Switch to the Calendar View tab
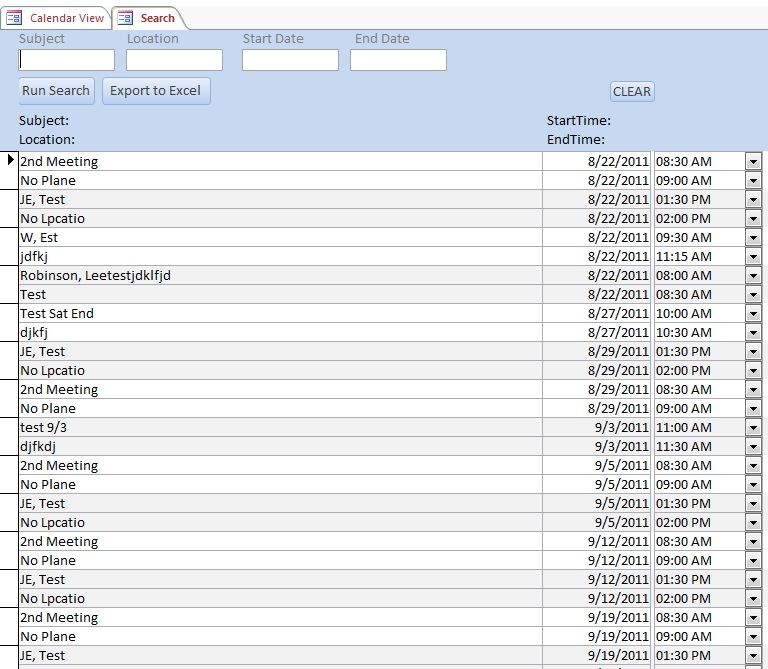 [66, 18]
